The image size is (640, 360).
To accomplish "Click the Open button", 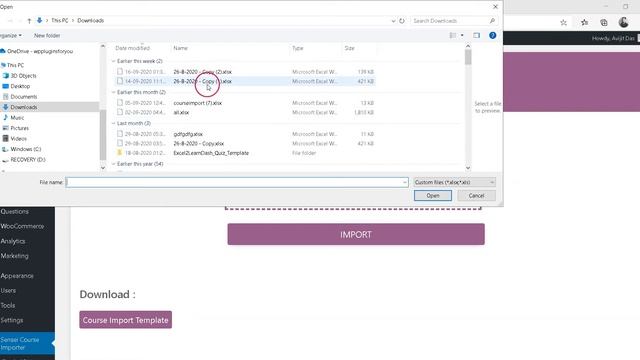I will 433,196.
